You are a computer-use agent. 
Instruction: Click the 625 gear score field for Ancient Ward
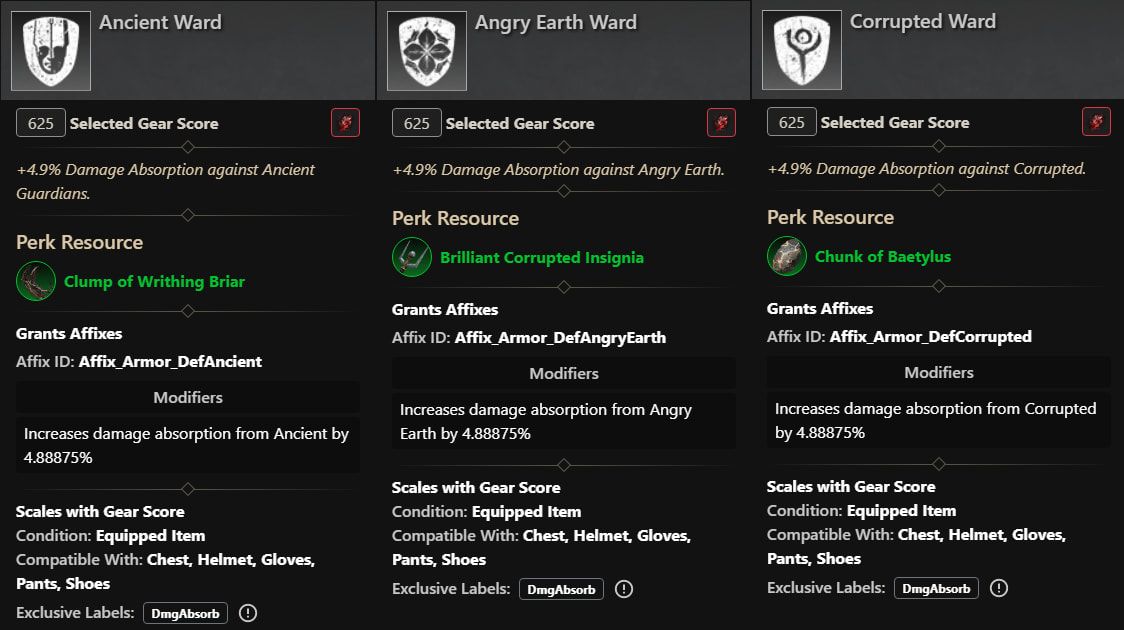coord(41,123)
